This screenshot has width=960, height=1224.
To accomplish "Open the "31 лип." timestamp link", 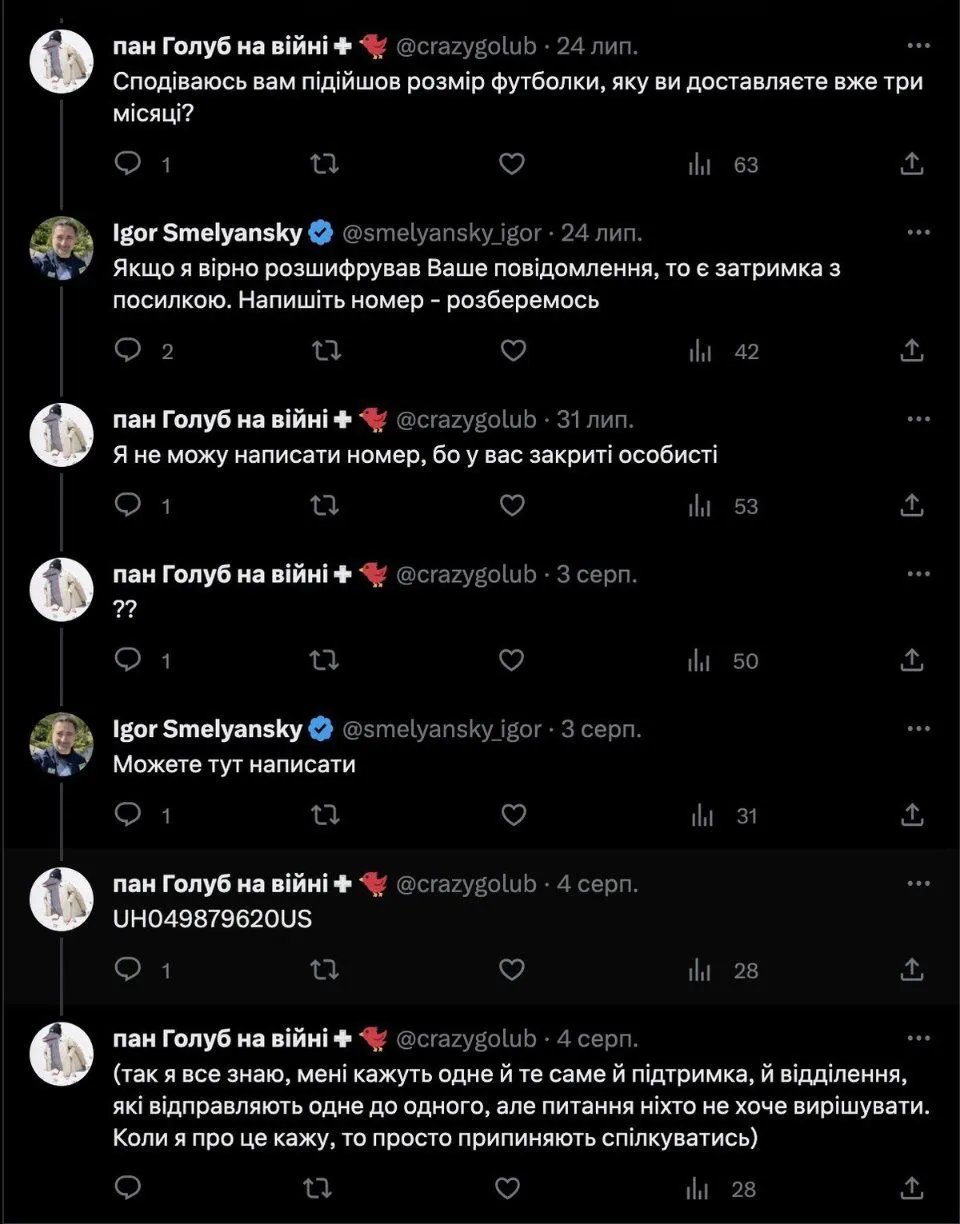I will [x=596, y=420].
